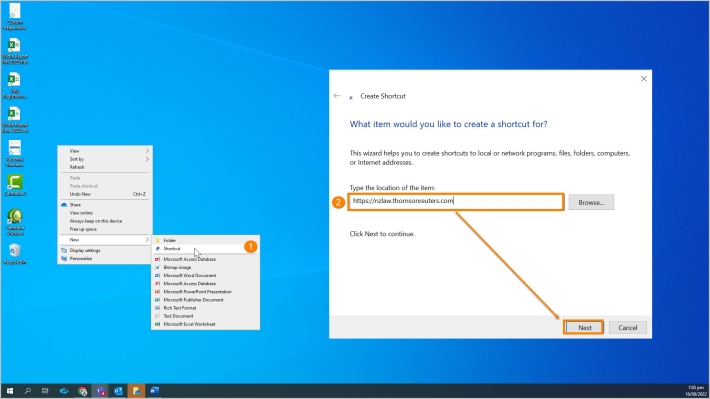
Task: Choose Shortcut in the New submenu
Action: [205, 249]
